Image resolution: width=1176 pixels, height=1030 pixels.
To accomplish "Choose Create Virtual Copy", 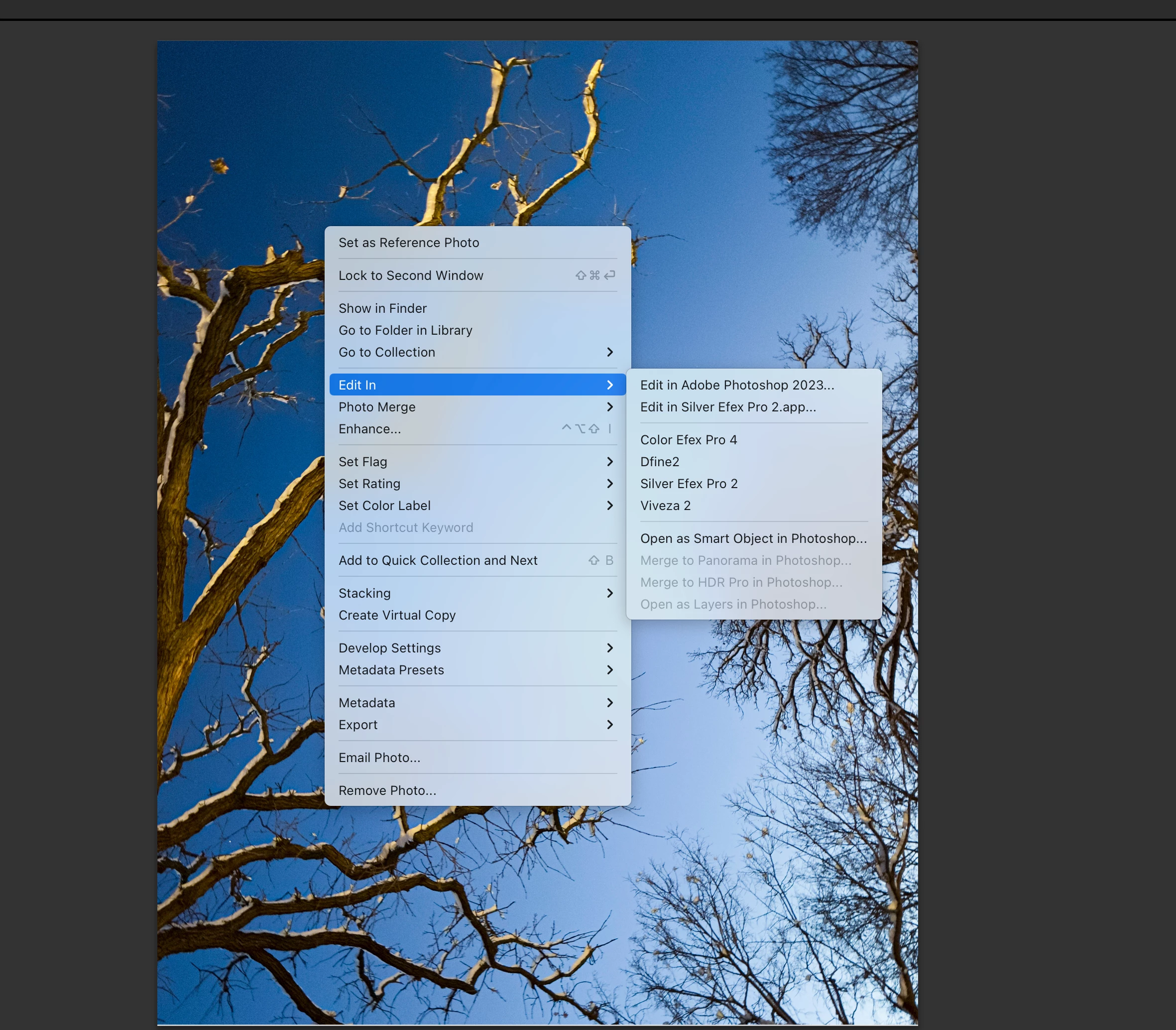I will coord(397,615).
